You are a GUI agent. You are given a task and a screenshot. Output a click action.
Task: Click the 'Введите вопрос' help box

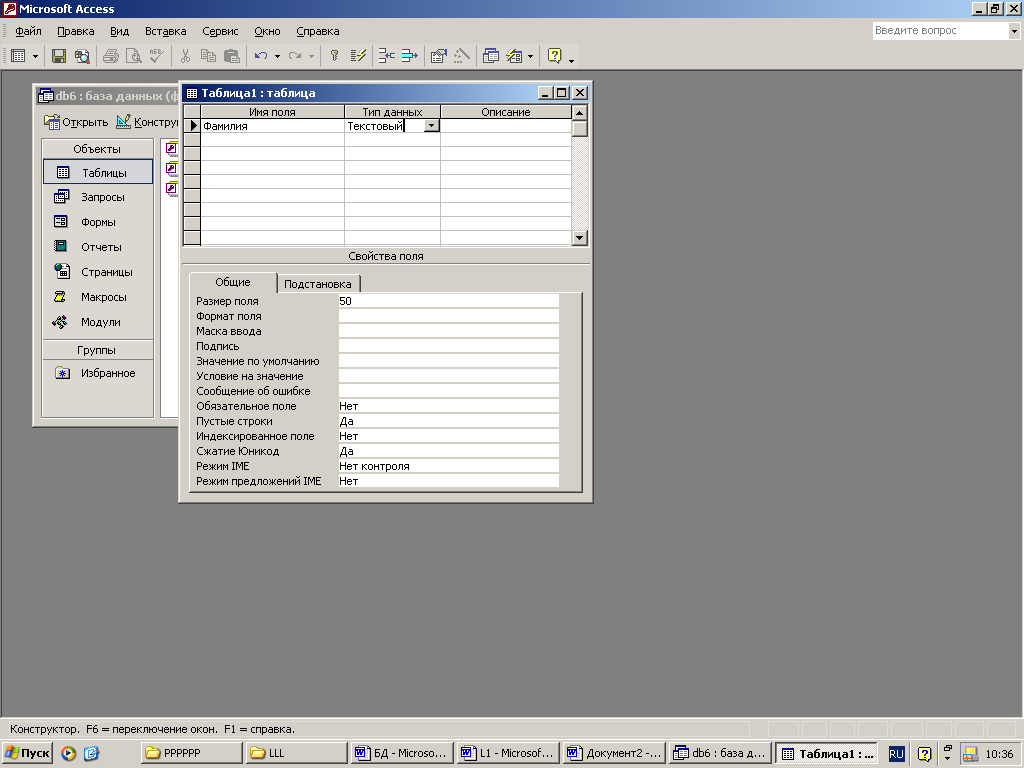coord(940,31)
